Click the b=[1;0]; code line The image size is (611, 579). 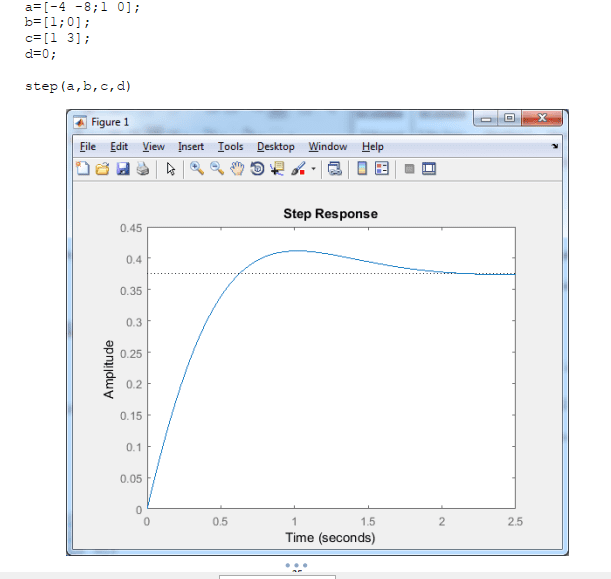pyautogui.click(x=57, y=22)
